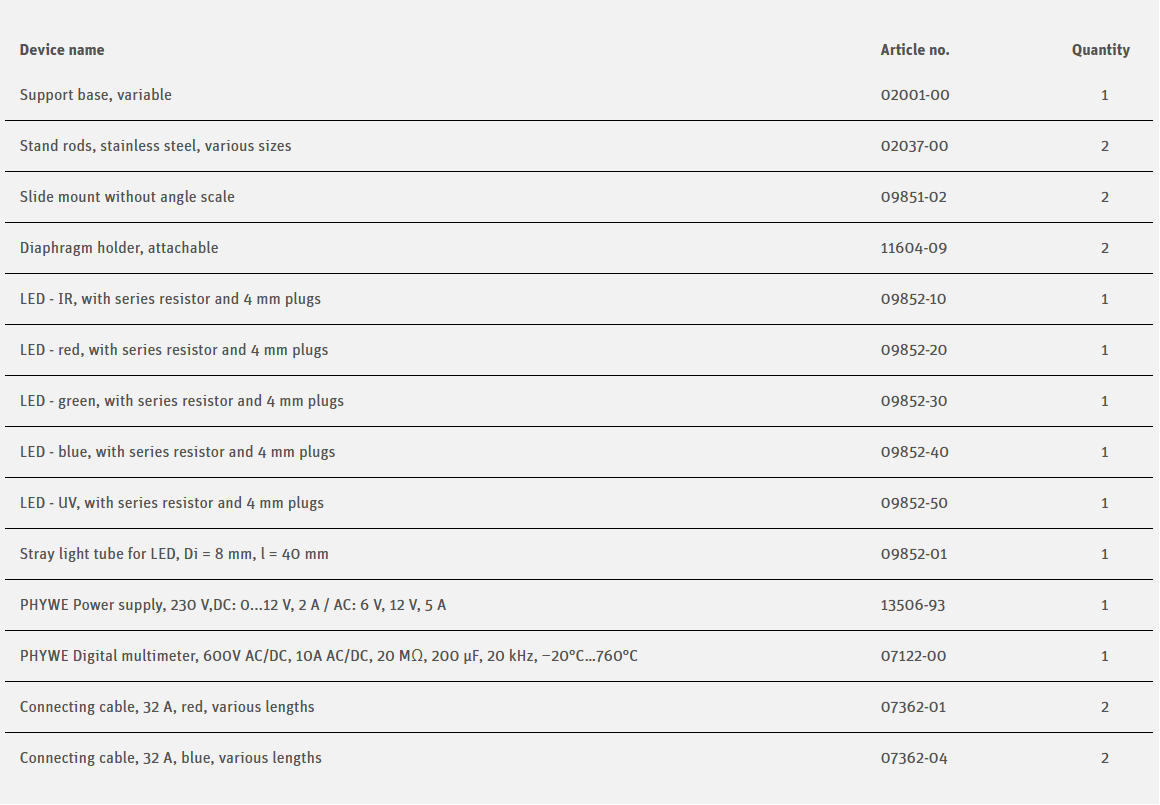The width and height of the screenshot is (1160, 805).
Task: Choose the 'LED - blue' device name
Action: coord(177,452)
